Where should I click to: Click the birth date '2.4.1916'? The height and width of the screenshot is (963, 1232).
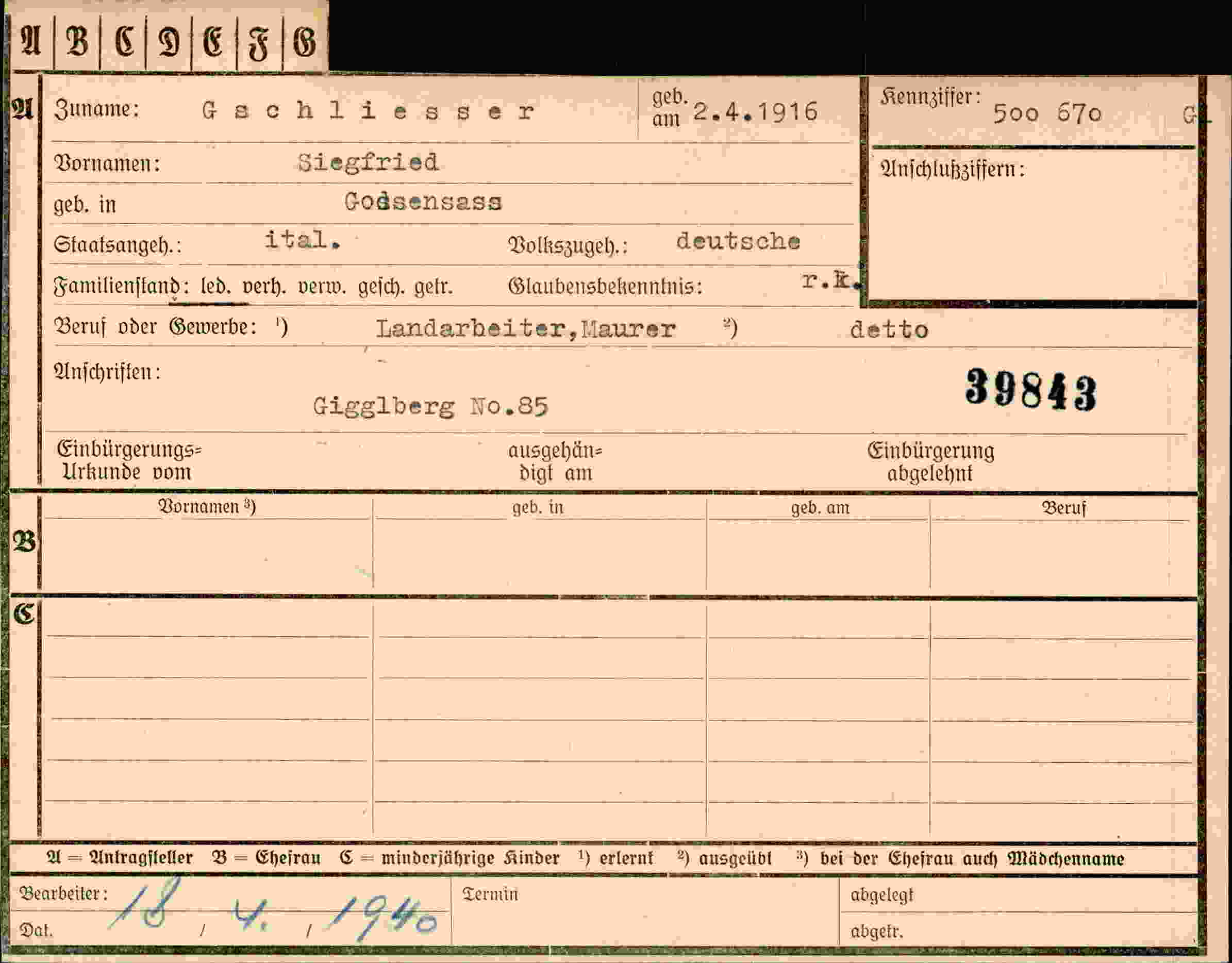[x=755, y=112]
